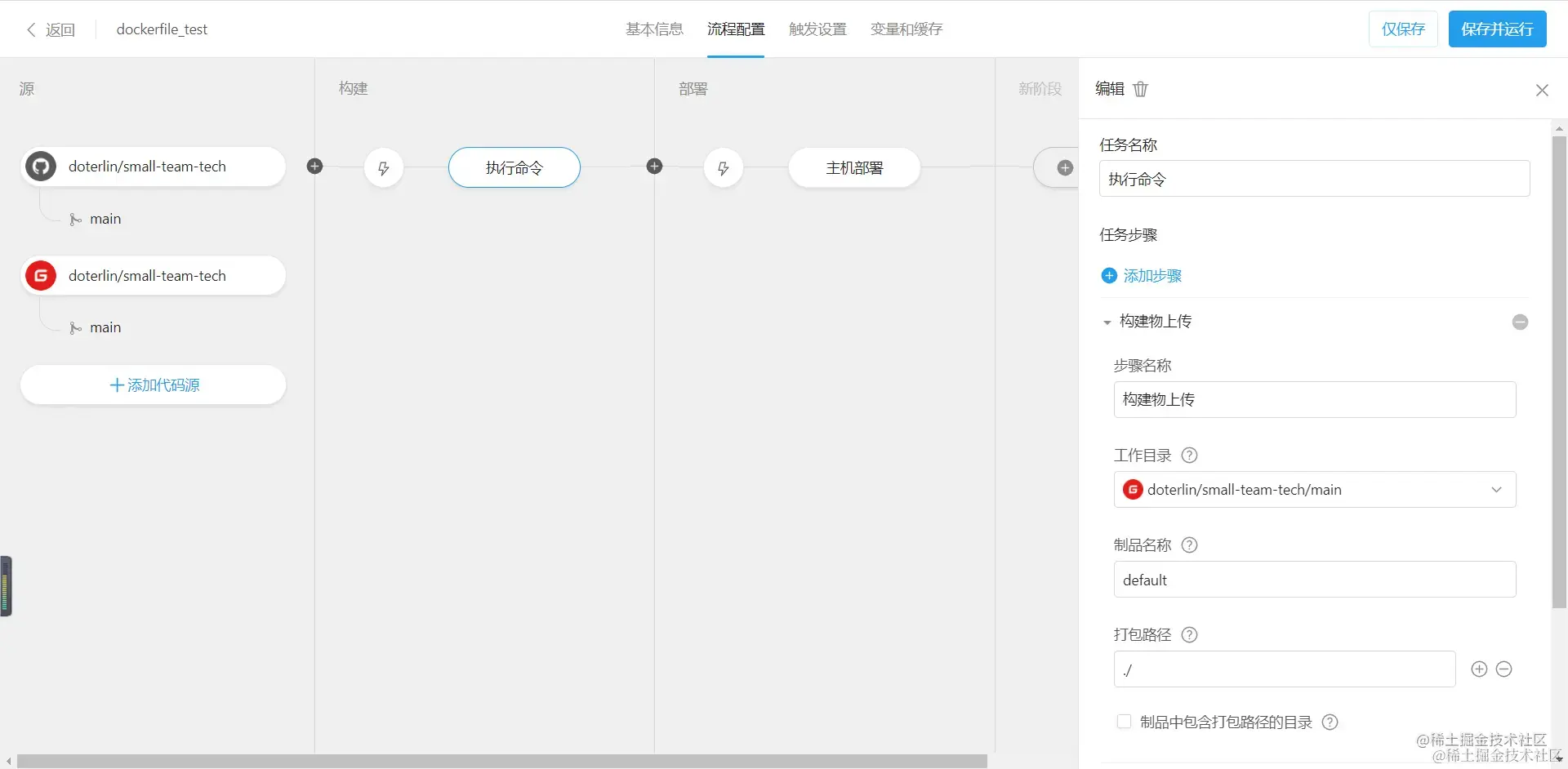
Task: Open the help icon next to 打包路径
Action: pyautogui.click(x=1190, y=635)
